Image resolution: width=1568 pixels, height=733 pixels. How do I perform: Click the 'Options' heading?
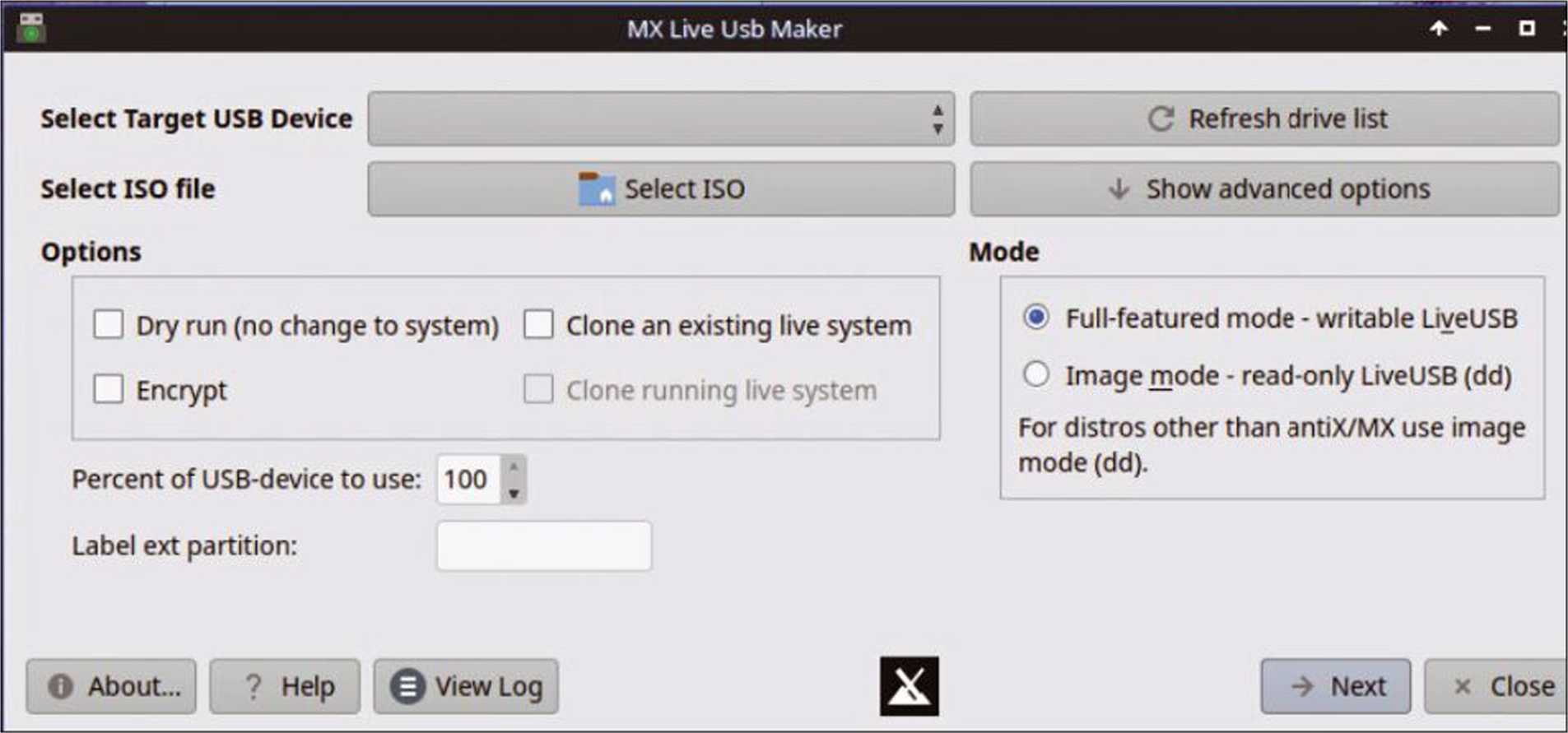pyautogui.click(x=91, y=252)
